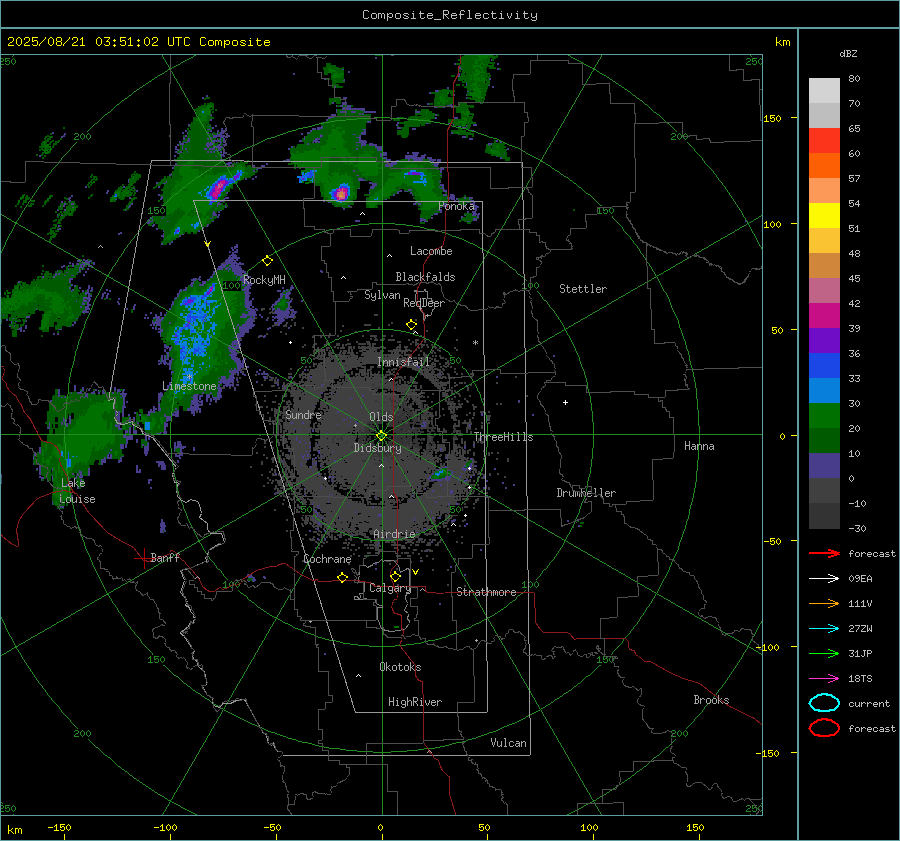The image size is (900, 841).
Task: Click the Innisfail town label
Action: coord(403,362)
